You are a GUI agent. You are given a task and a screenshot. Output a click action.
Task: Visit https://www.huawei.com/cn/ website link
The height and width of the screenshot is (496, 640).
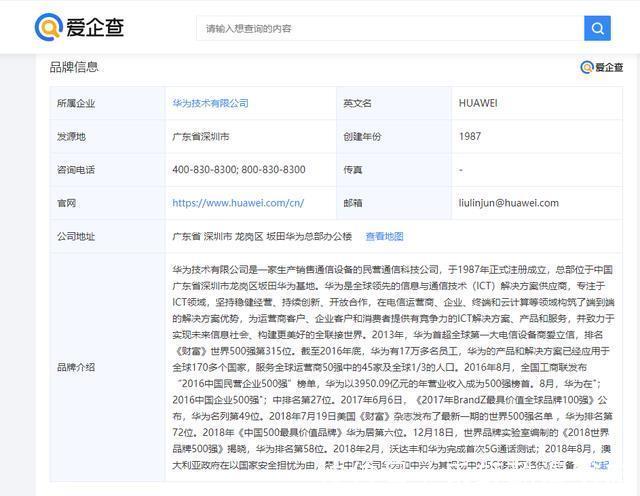[238, 203]
